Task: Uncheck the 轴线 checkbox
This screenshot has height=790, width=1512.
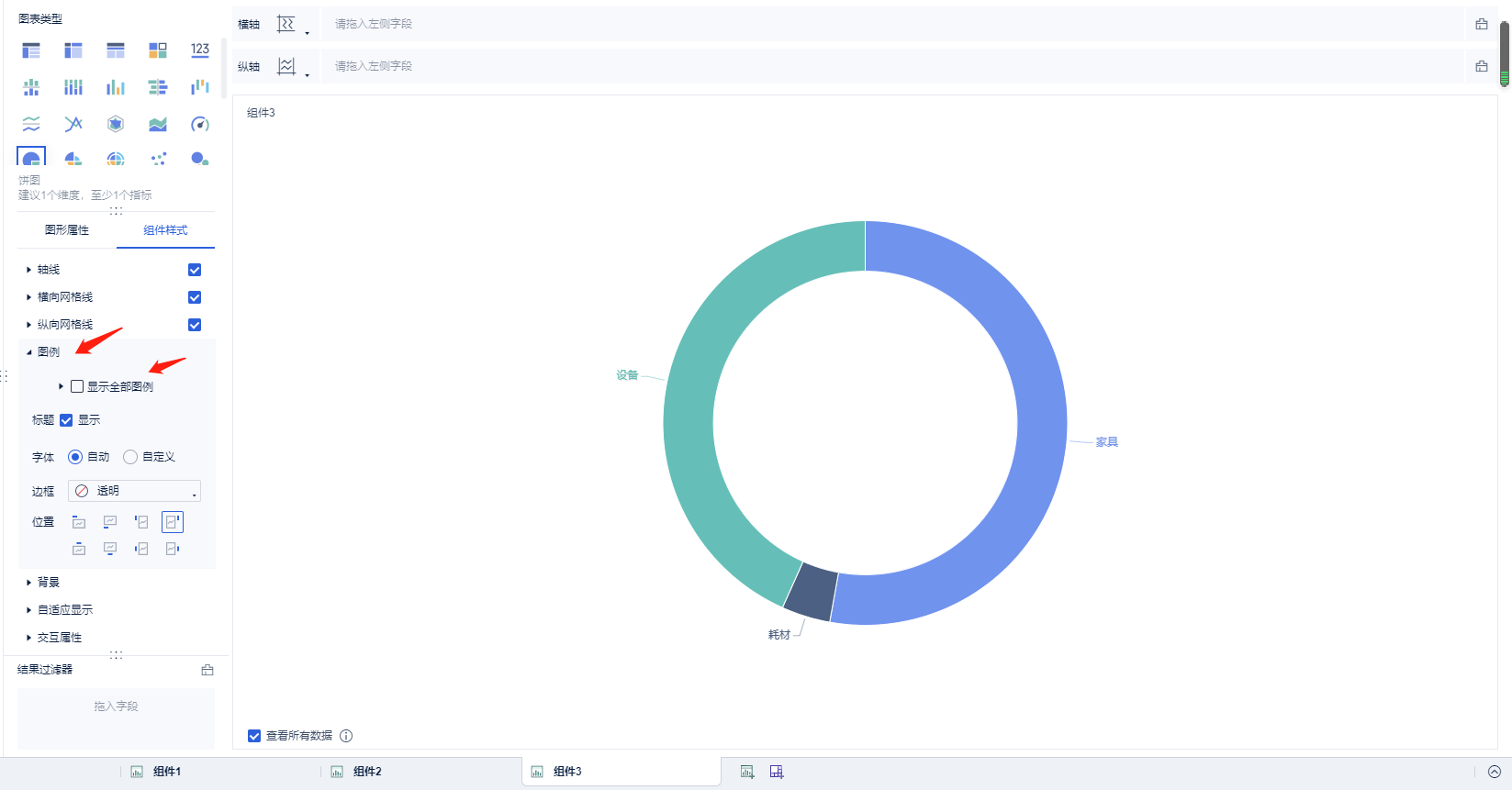Action: coord(195,270)
